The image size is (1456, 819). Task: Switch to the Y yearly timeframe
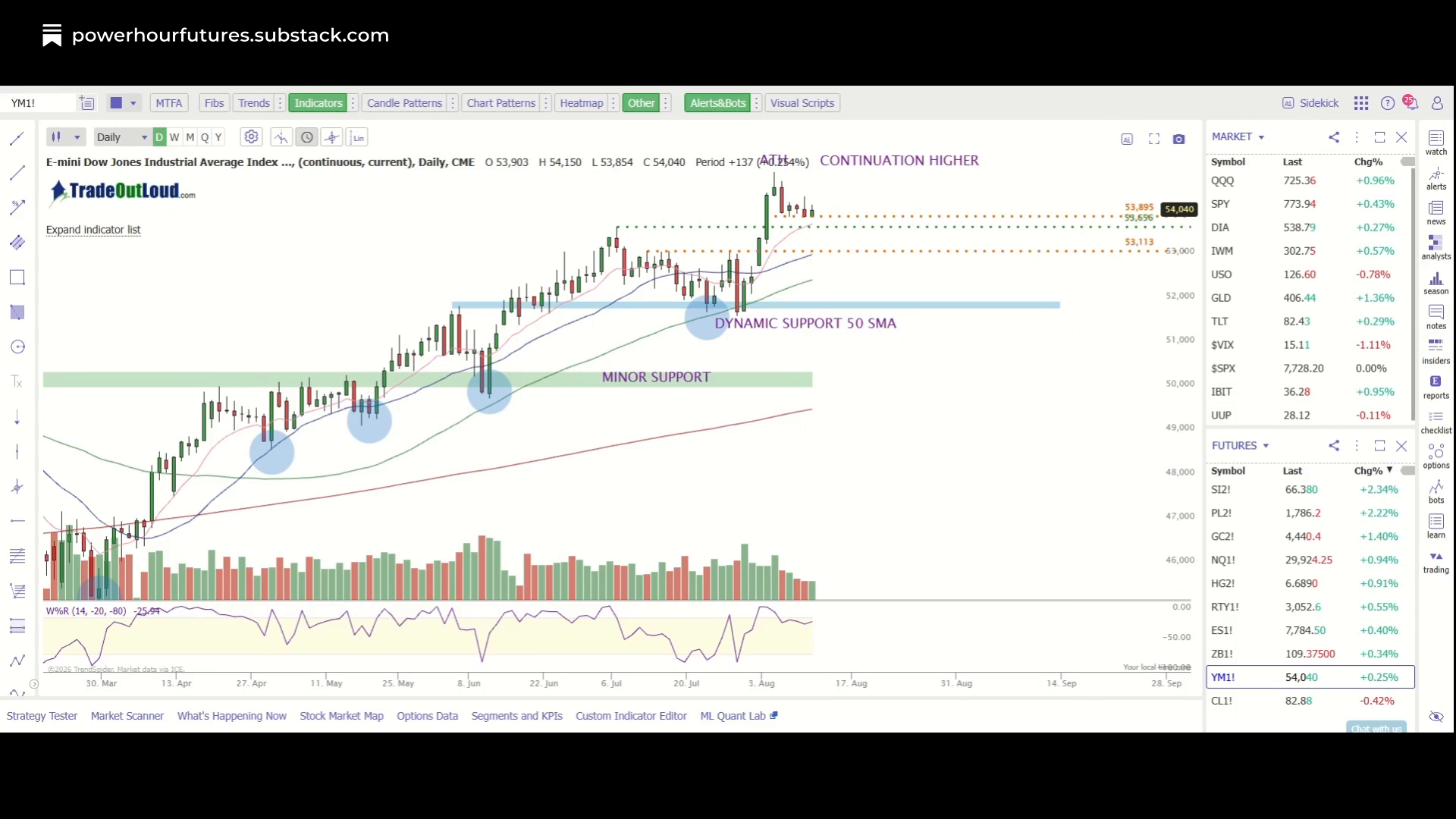tap(218, 137)
